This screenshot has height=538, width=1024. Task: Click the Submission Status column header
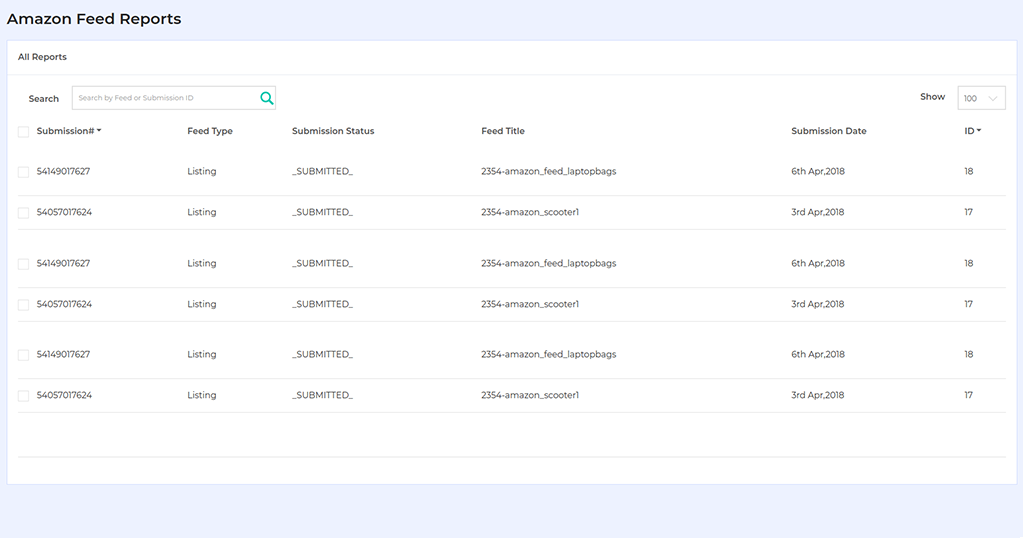[x=333, y=131]
